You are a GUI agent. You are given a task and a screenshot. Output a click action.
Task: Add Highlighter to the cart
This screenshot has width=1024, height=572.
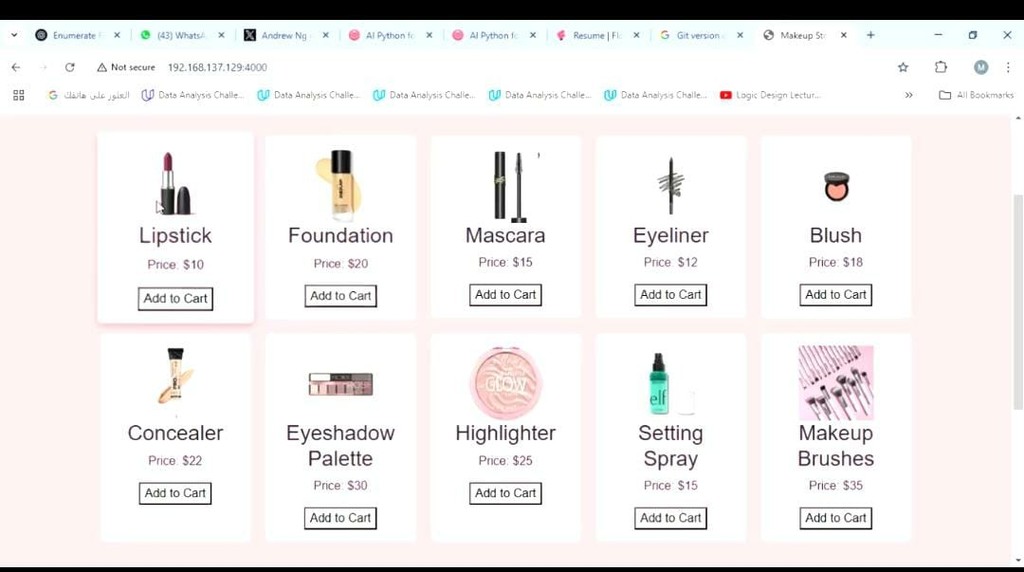505,493
